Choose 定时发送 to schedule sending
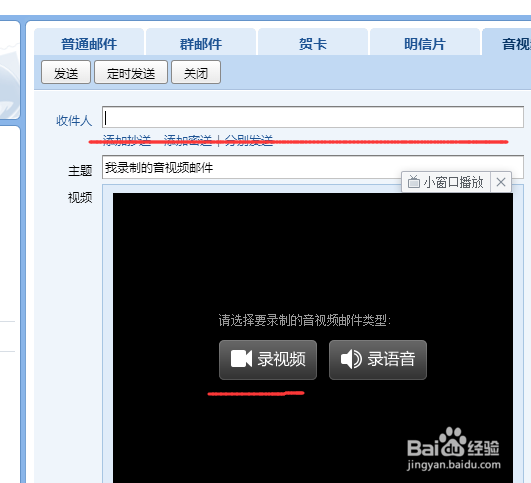 pos(131,72)
